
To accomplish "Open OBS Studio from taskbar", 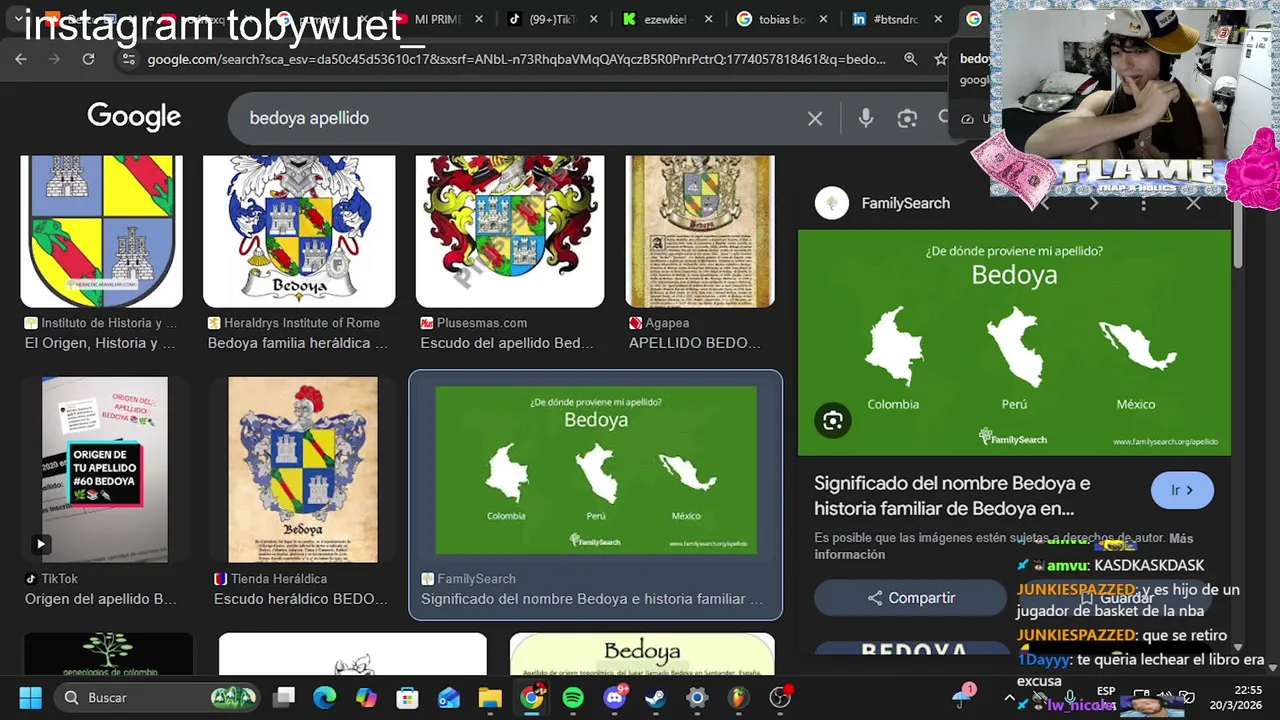I will (x=780, y=697).
